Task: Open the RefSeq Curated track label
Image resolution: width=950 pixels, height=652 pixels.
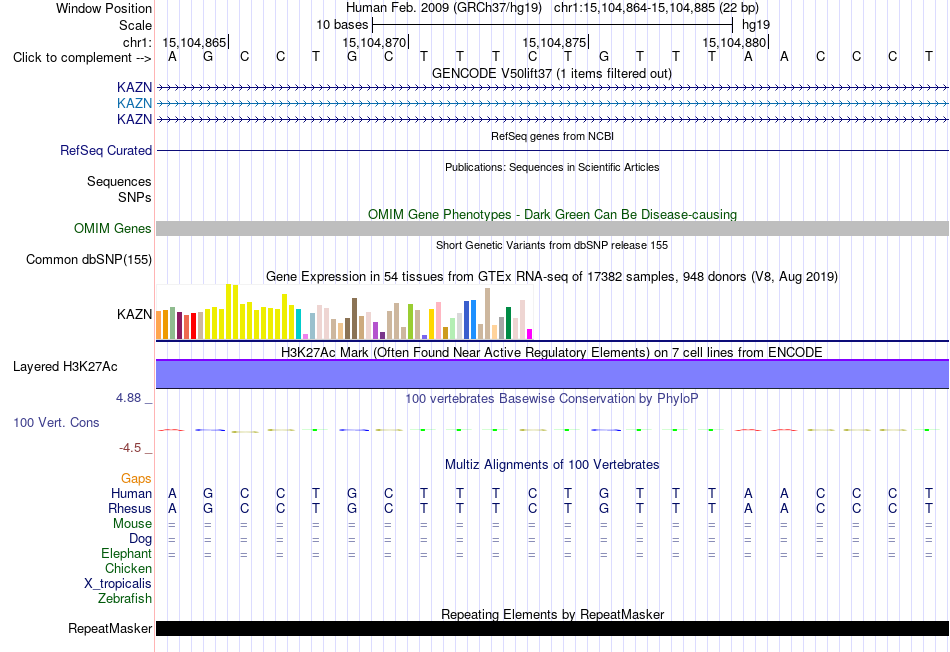Action: [x=105, y=150]
